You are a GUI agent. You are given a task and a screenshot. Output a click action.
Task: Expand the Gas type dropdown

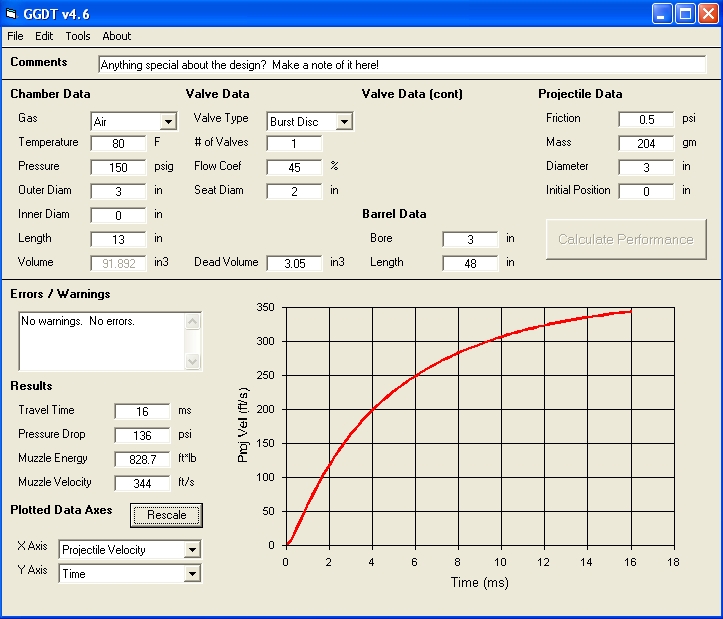(167, 122)
